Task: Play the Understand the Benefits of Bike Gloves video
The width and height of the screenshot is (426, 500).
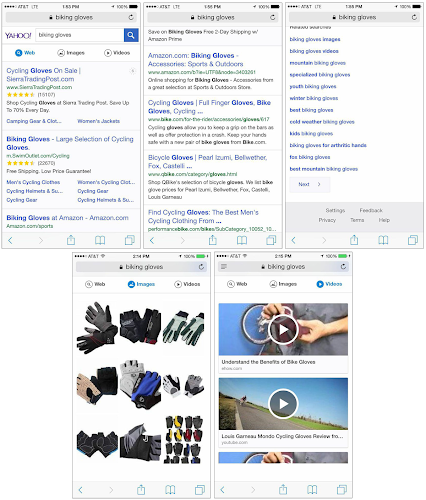Action: click(x=283, y=329)
